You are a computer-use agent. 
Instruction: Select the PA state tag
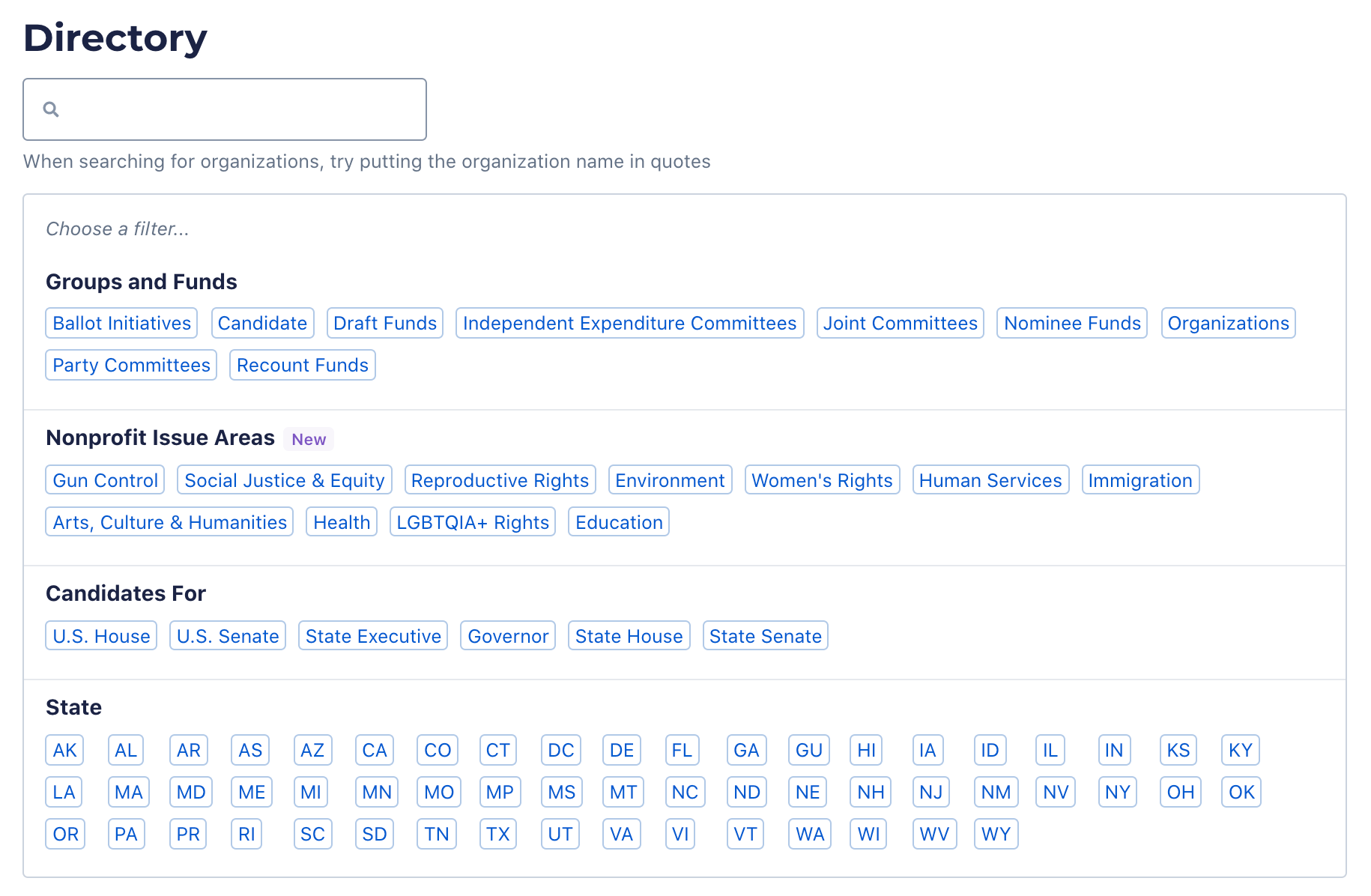126,834
